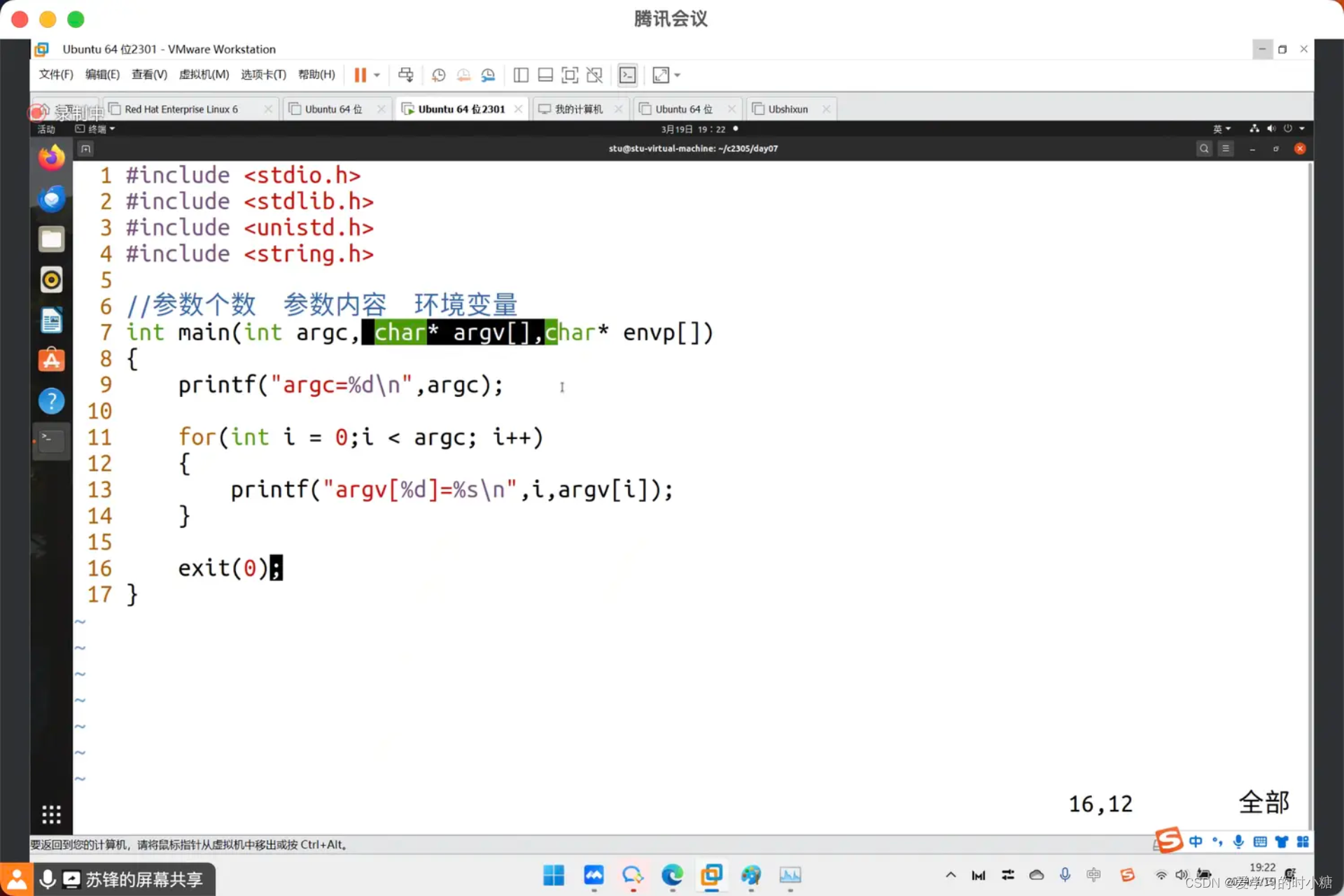Open the Sogou skin shirt icon
1344x896 pixels.
point(1281,841)
